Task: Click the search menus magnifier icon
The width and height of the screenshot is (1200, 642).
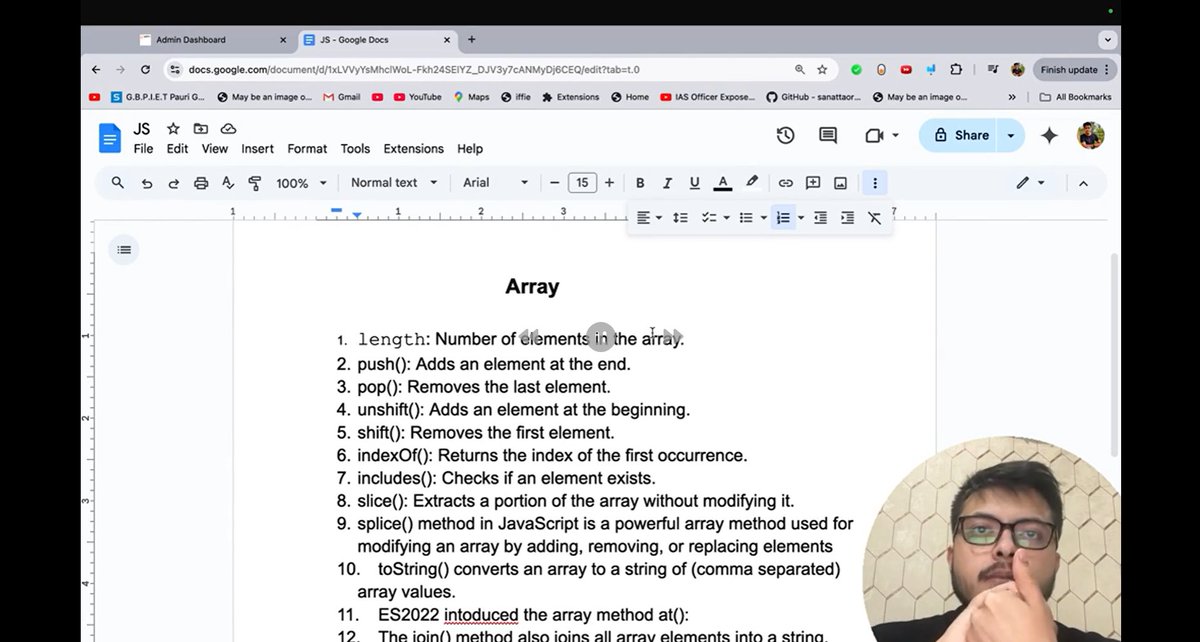Action: (118, 183)
